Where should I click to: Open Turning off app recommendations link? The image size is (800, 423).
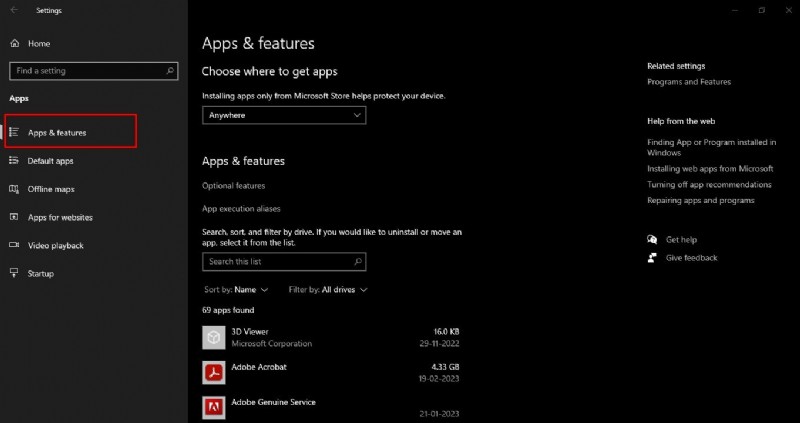click(709, 184)
